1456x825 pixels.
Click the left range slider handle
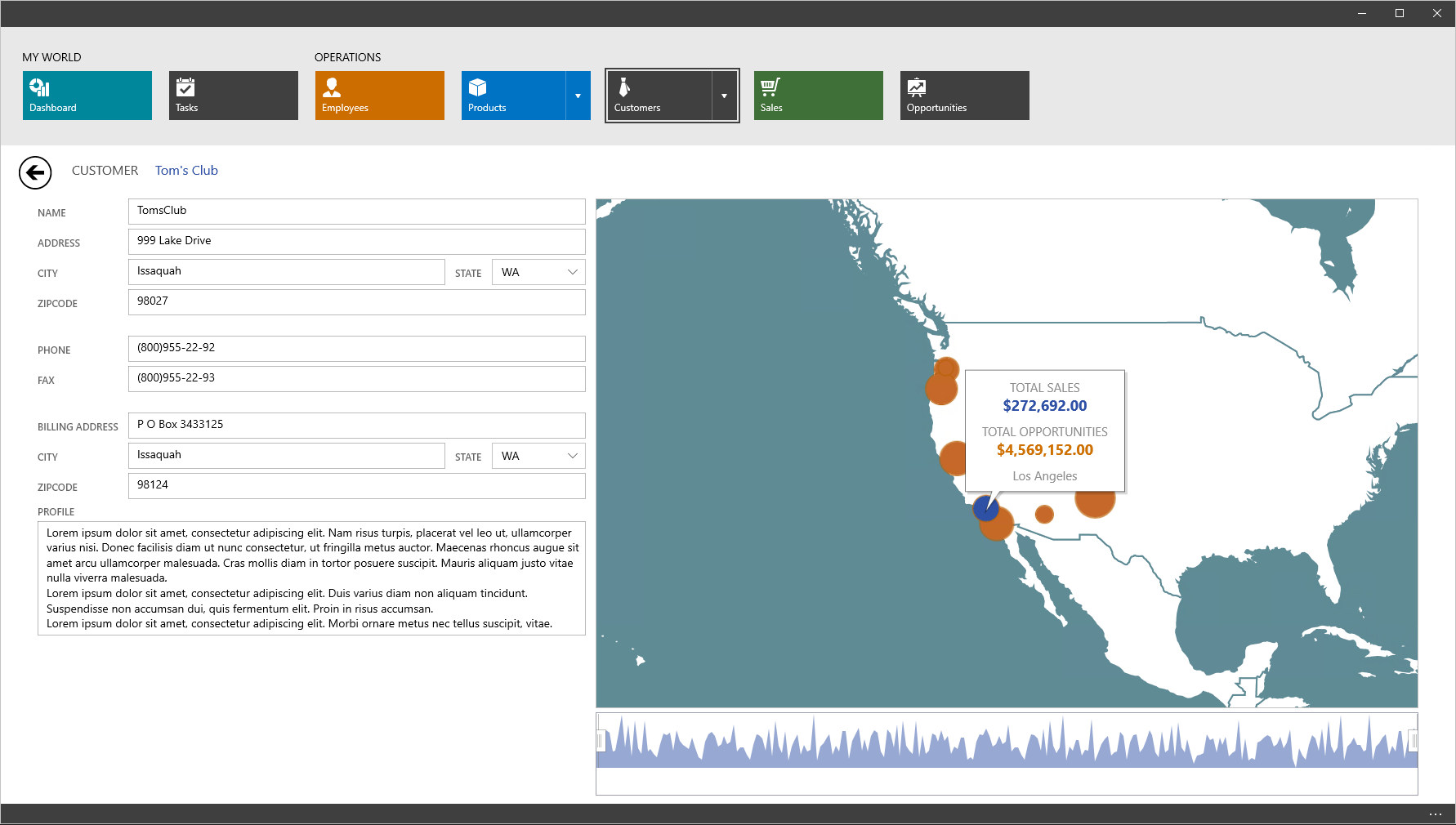coord(601,741)
